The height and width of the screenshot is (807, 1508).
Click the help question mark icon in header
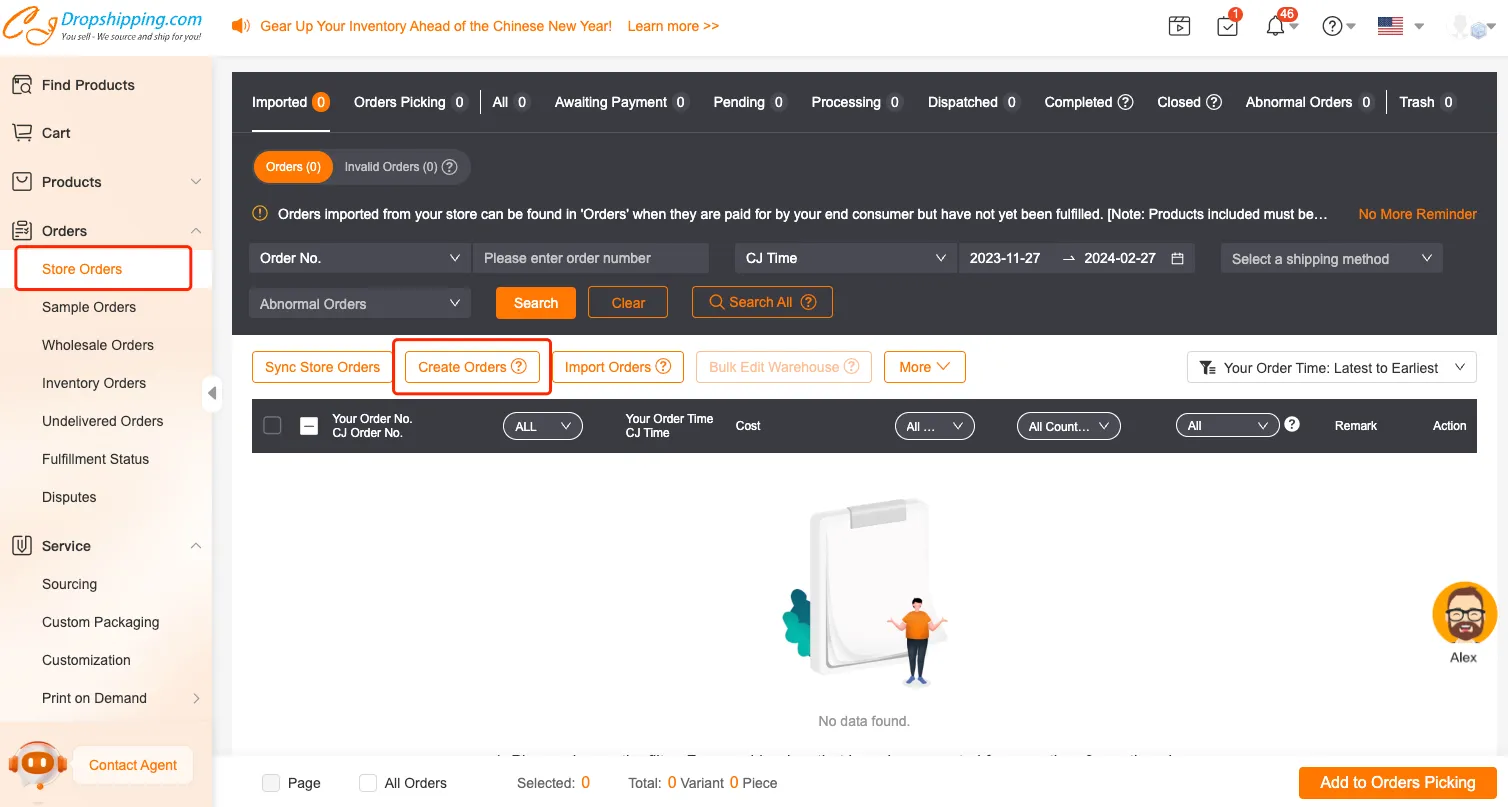pyautogui.click(x=1332, y=27)
